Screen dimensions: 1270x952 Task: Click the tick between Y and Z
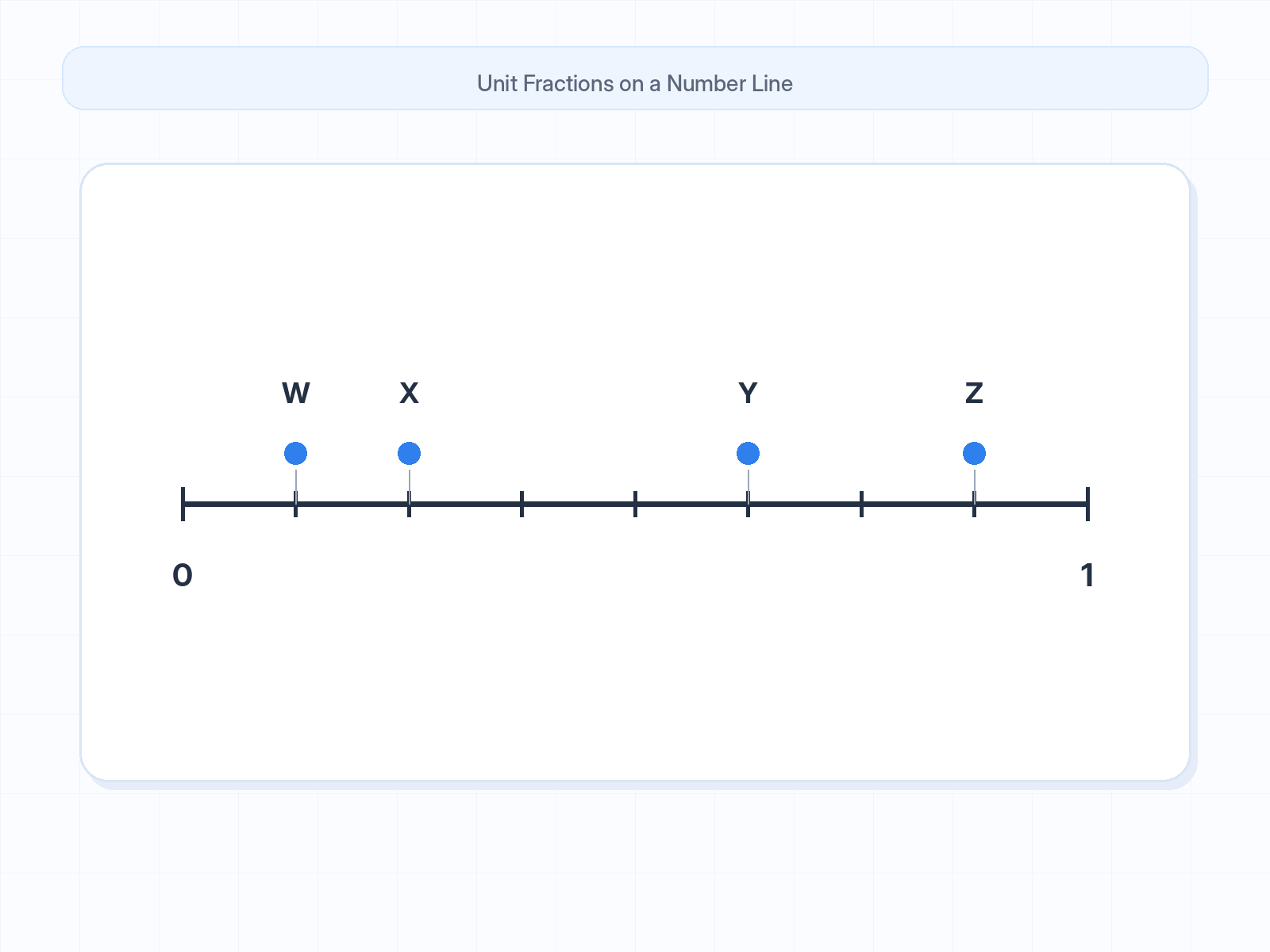pyautogui.click(x=861, y=504)
